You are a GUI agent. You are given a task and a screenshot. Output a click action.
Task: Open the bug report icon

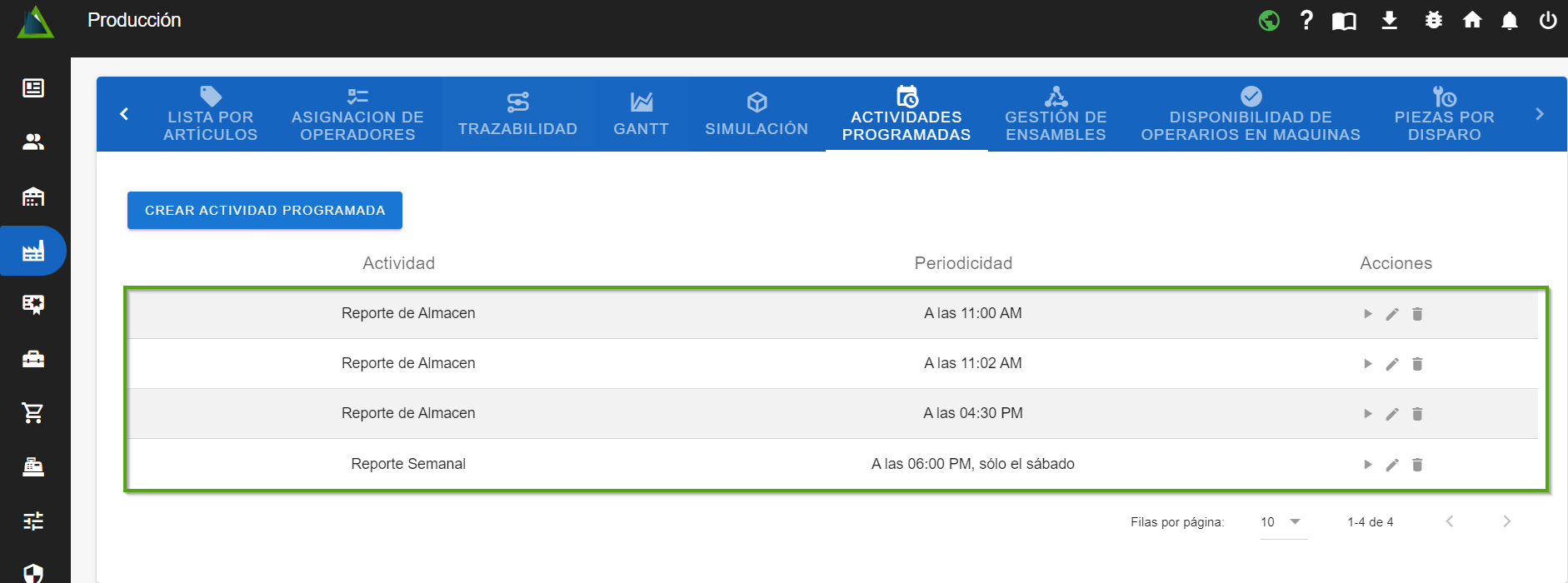point(1433,20)
